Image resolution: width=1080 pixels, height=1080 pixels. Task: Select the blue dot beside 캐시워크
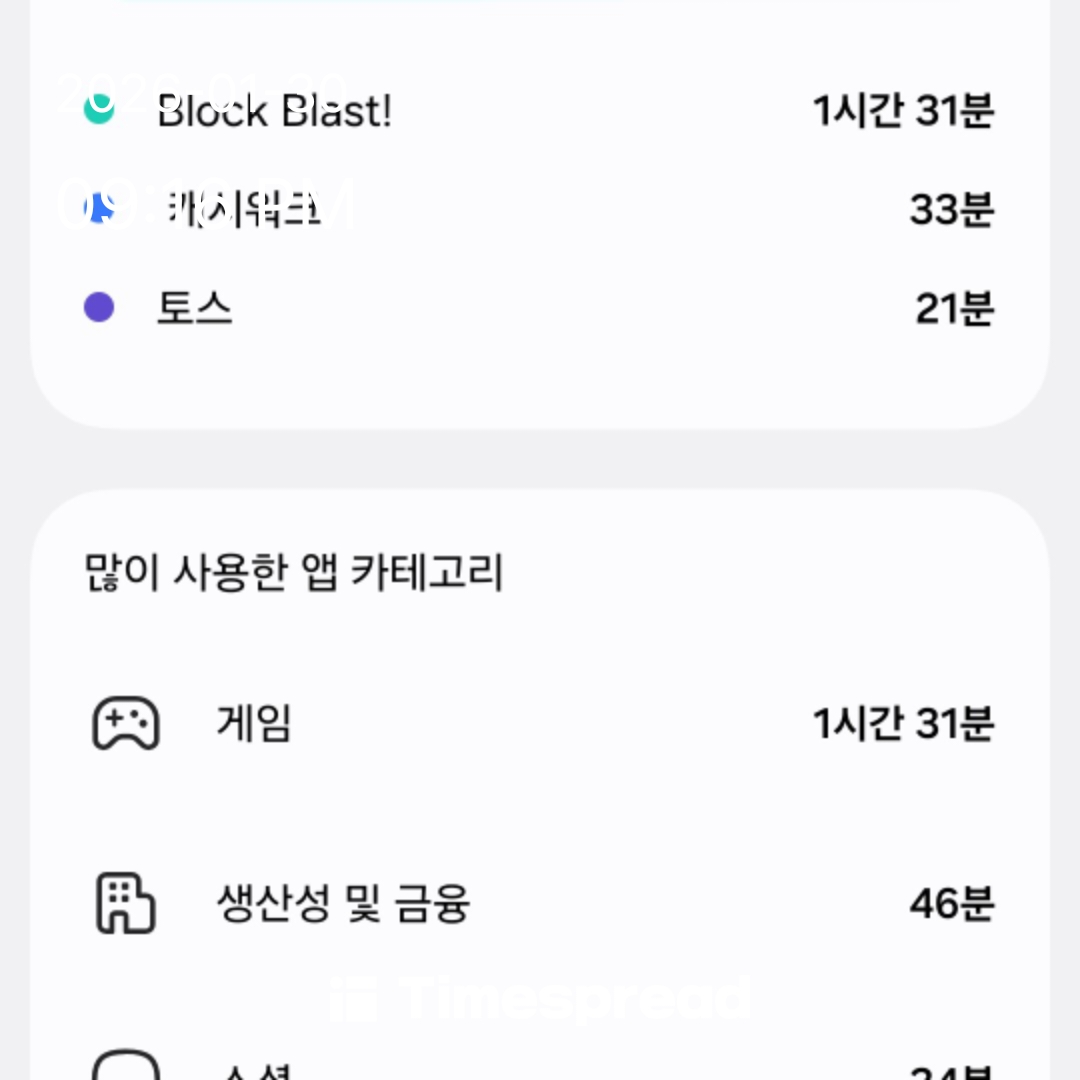(x=99, y=209)
